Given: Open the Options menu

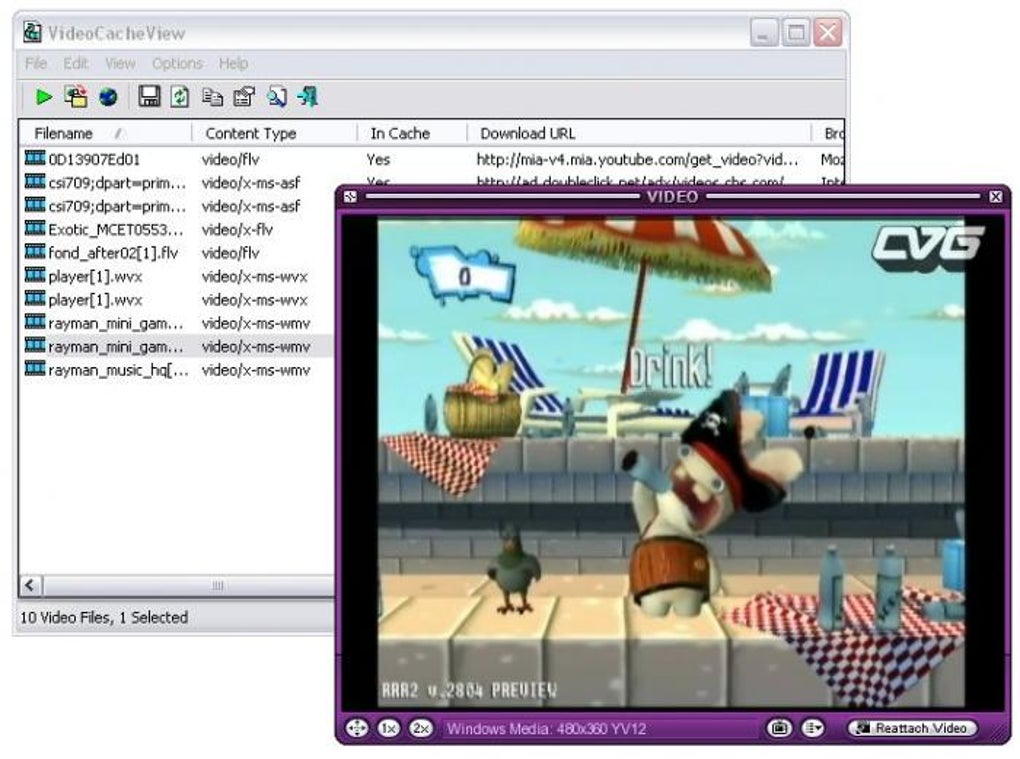Looking at the screenshot, I should 177,63.
